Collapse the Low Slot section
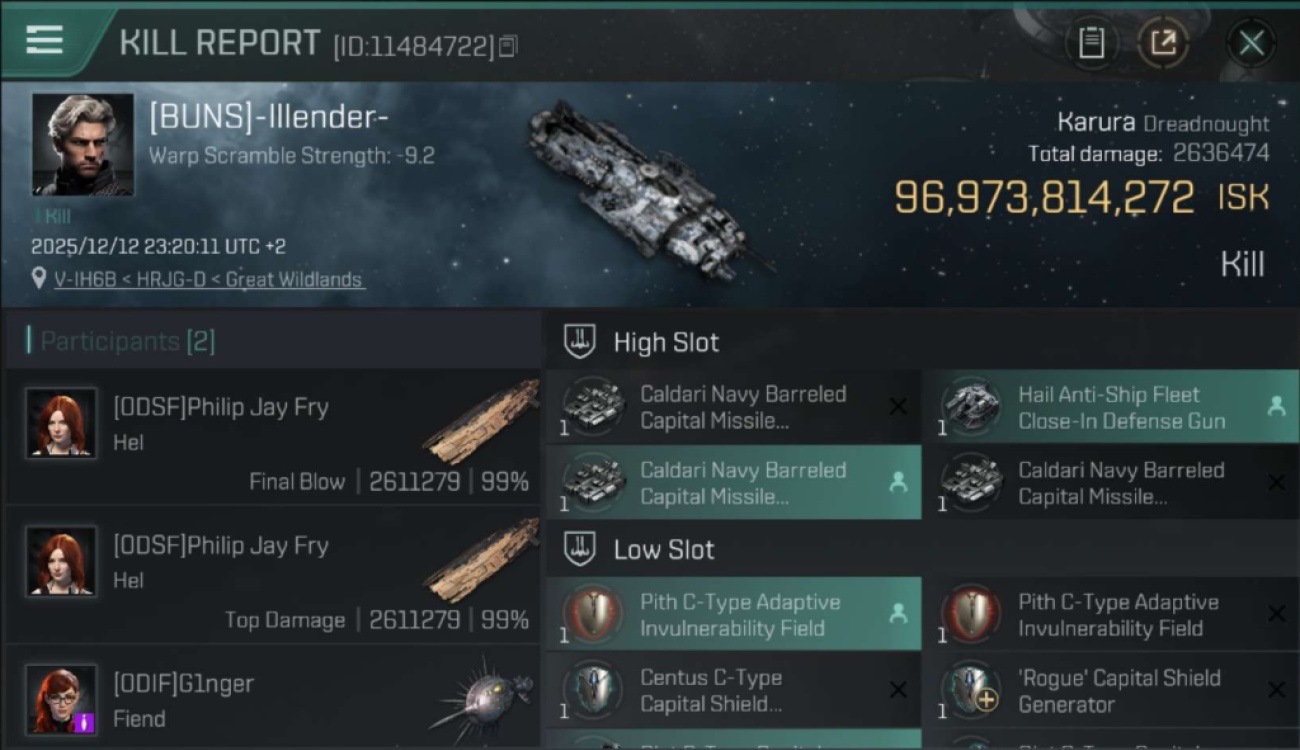The image size is (1300, 750). pyautogui.click(x=580, y=549)
